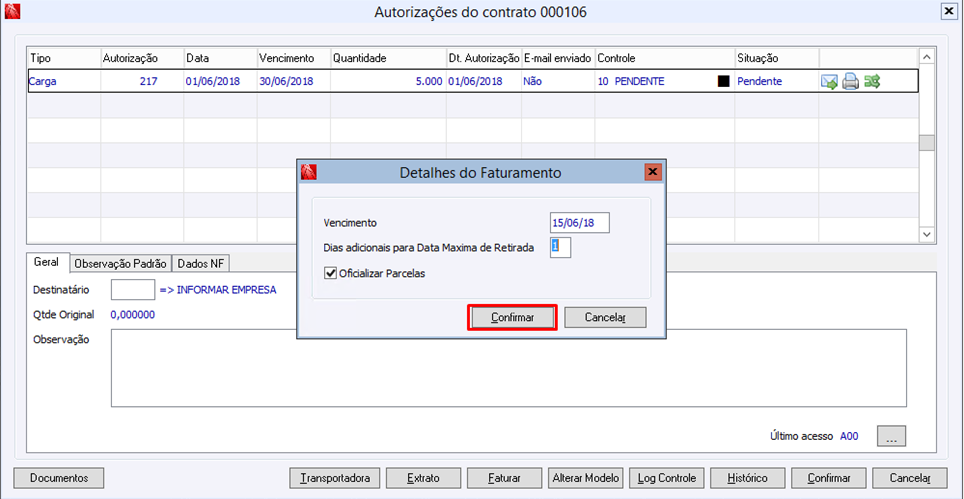Click the Dt. Autorização column header
The image size is (964, 499).
pyautogui.click(x=484, y=58)
